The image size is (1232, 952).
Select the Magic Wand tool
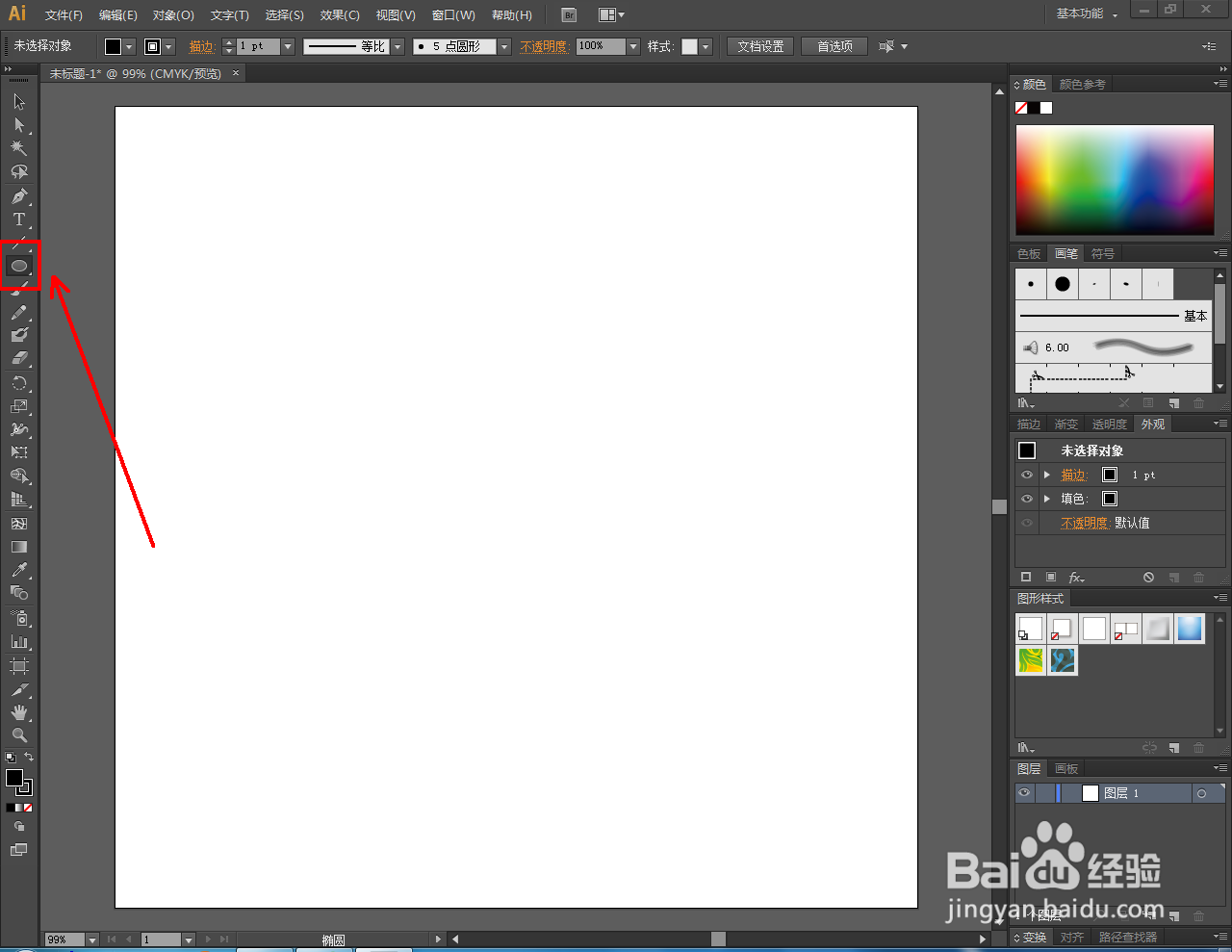[19, 148]
